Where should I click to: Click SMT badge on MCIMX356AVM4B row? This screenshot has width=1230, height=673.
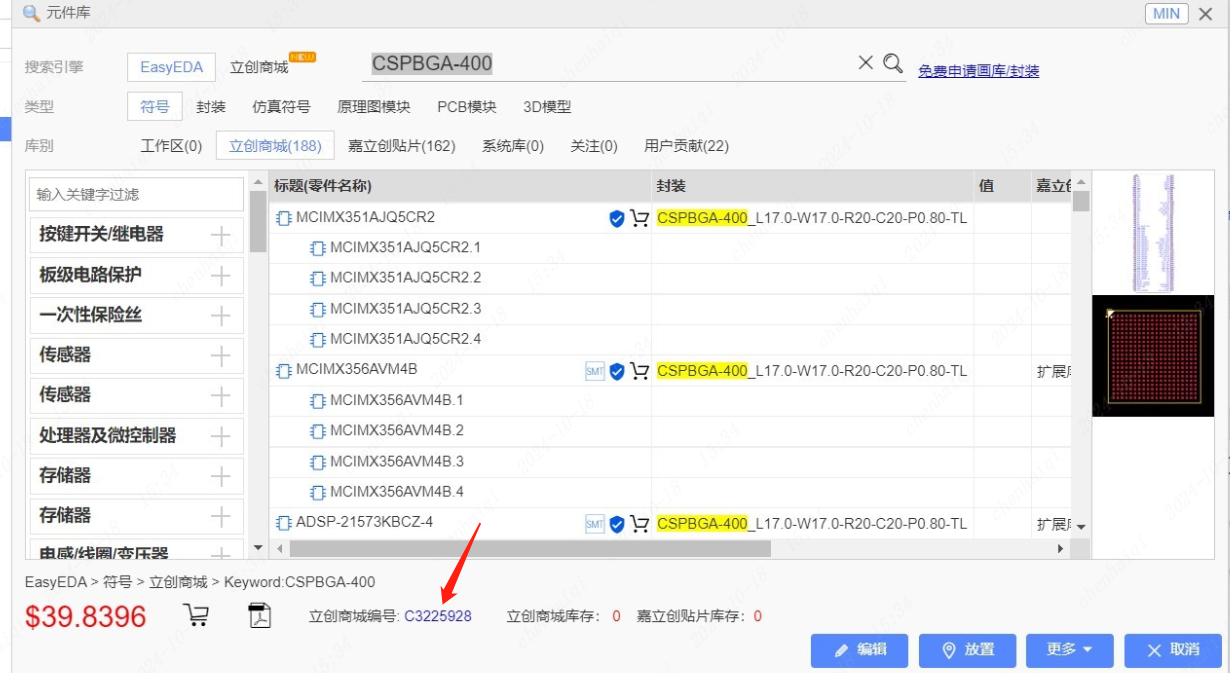pos(595,371)
